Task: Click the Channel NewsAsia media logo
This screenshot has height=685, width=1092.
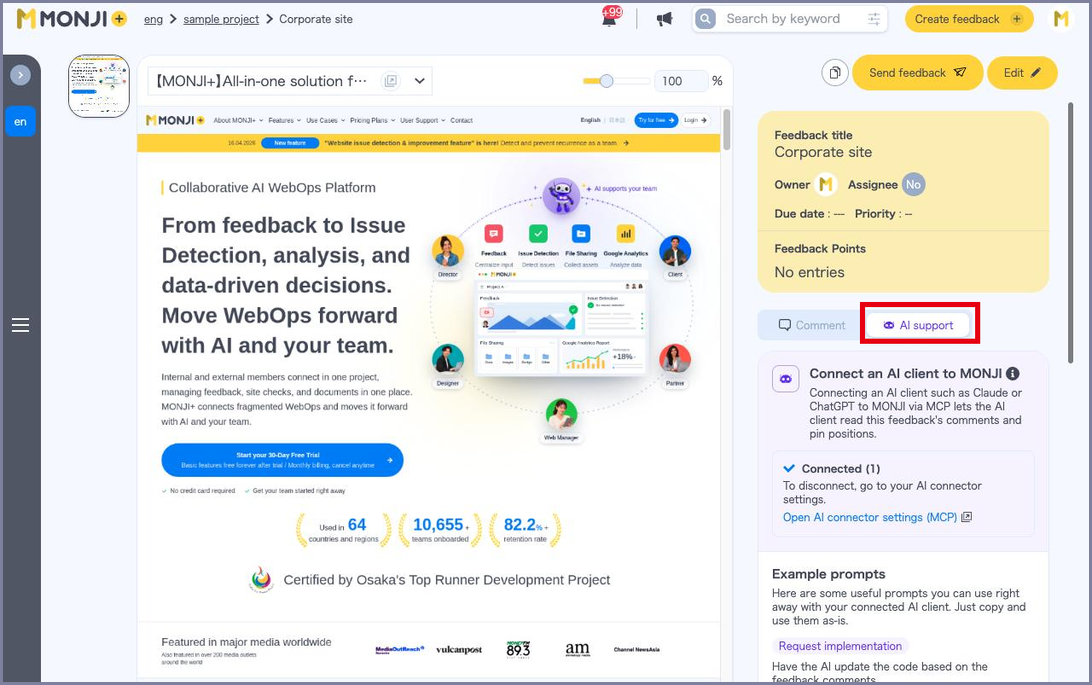Action: (637, 649)
